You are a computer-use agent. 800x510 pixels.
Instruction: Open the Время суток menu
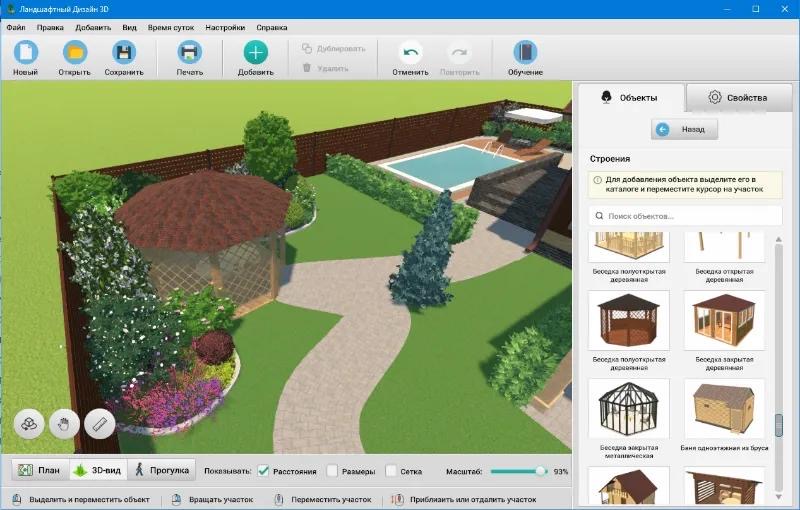pyautogui.click(x=171, y=28)
